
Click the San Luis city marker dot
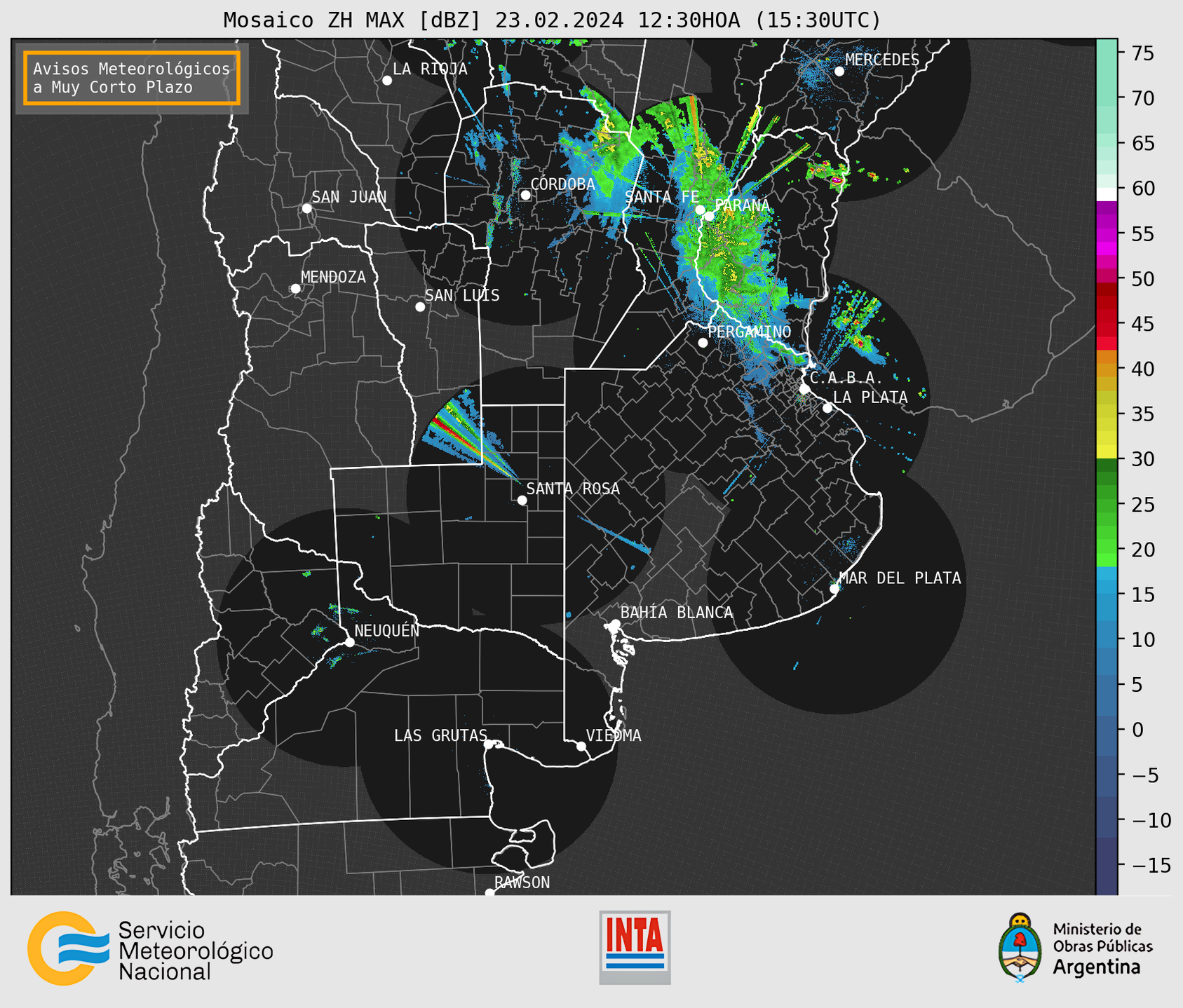coord(420,307)
